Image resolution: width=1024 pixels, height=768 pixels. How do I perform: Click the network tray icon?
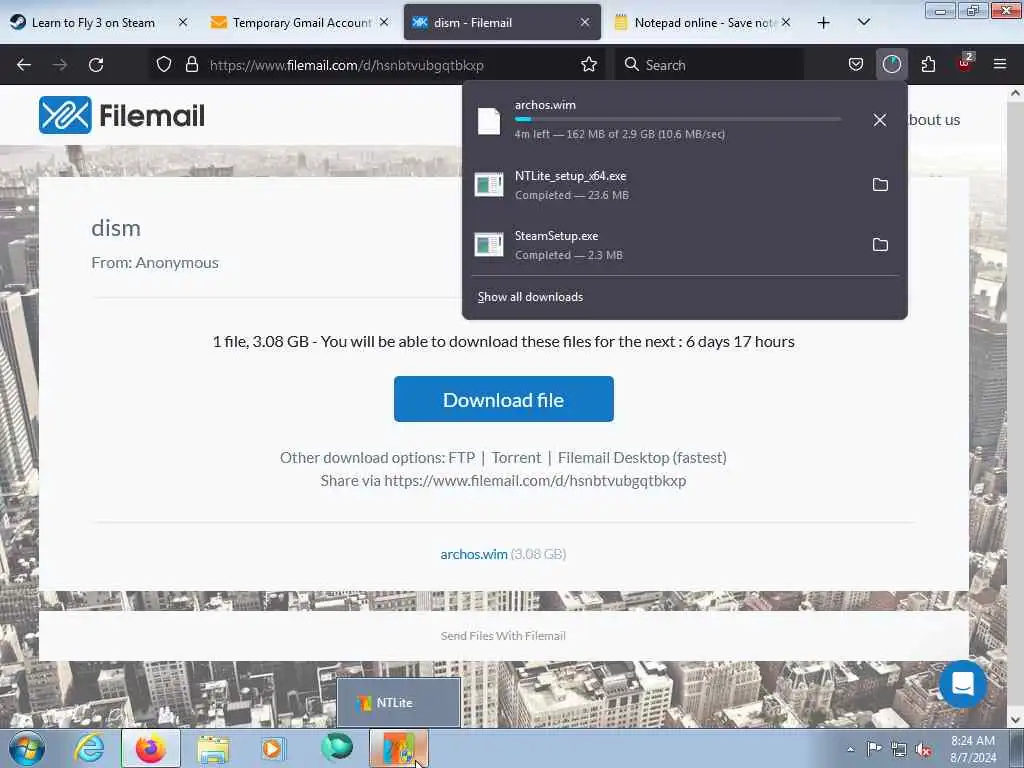[x=899, y=750]
